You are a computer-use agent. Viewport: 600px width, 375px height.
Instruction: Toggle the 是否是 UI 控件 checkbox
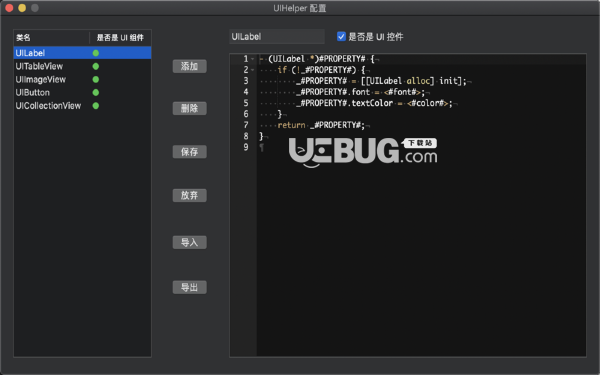coord(341,36)
